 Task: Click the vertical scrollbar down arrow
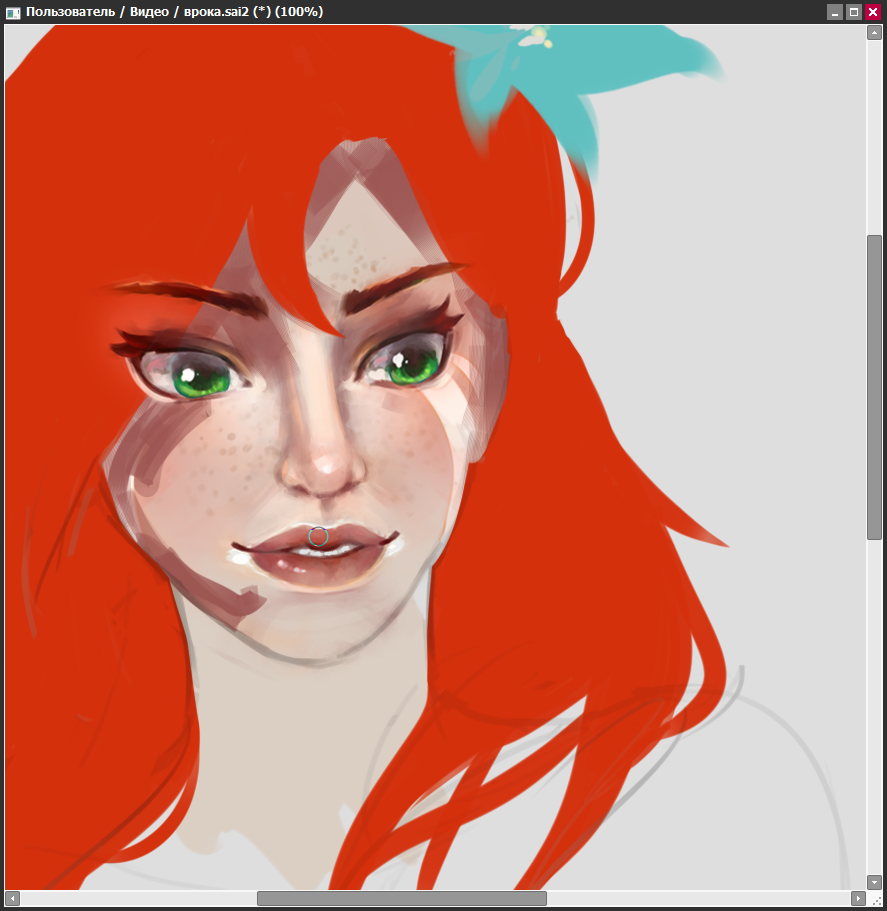(x=874, y=882)
